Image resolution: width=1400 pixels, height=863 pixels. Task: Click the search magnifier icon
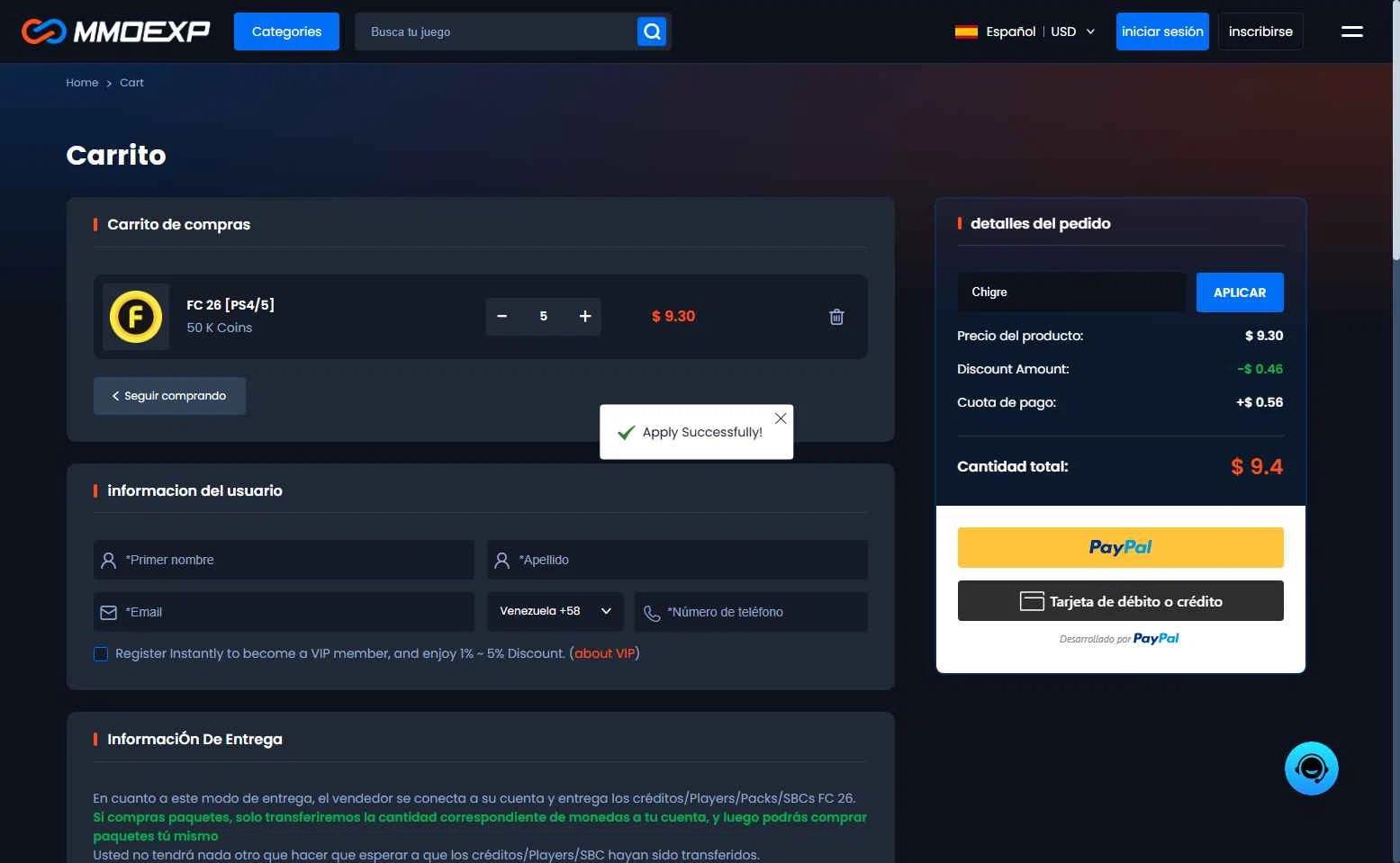click(x=652, y=31)
